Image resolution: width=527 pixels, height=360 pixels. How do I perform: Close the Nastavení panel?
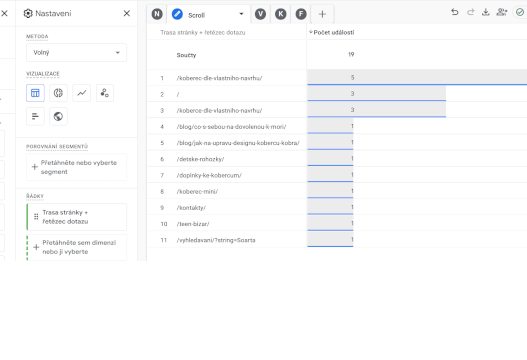tap(127, 13)
